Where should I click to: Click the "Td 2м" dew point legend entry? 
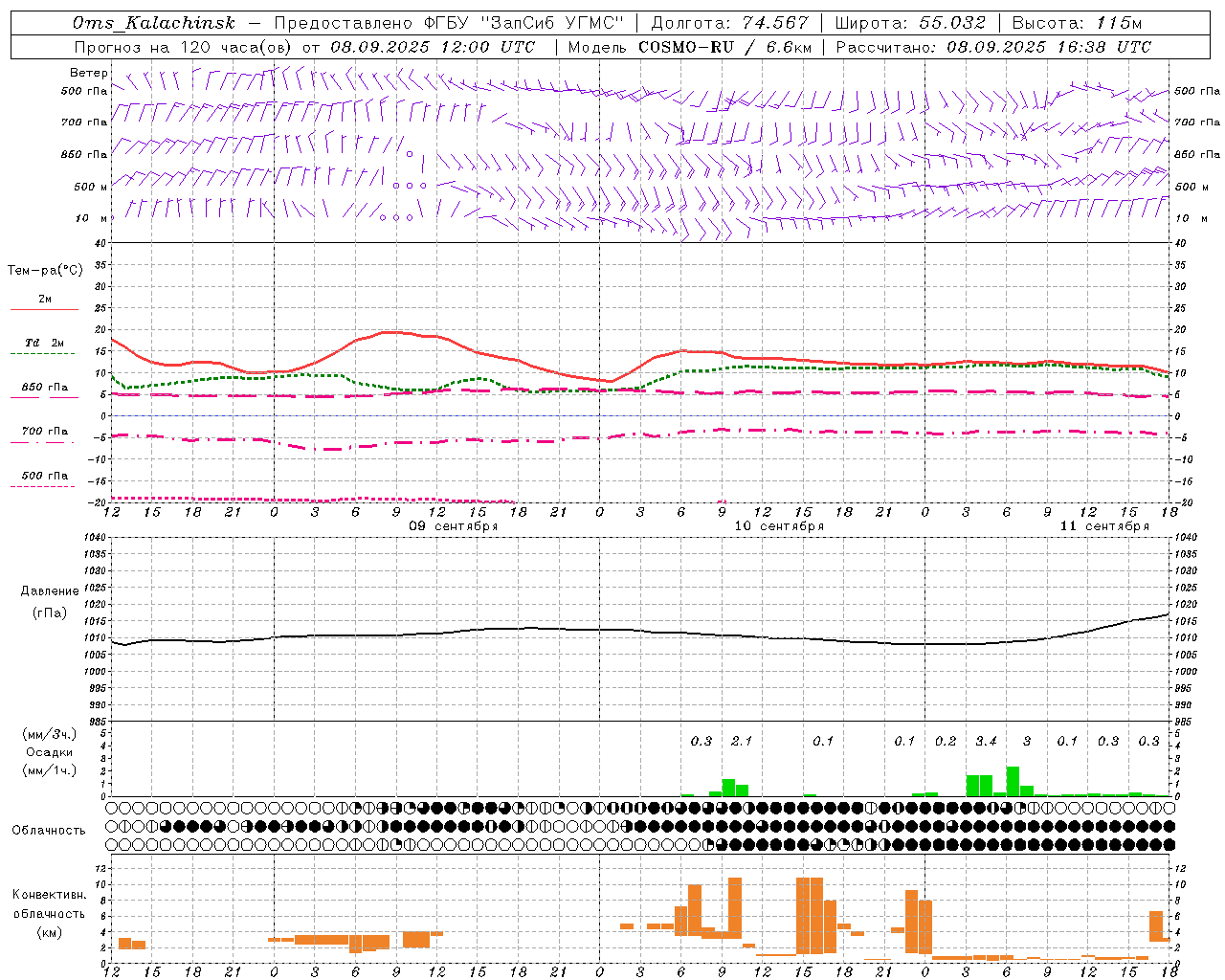pos(45,343)
